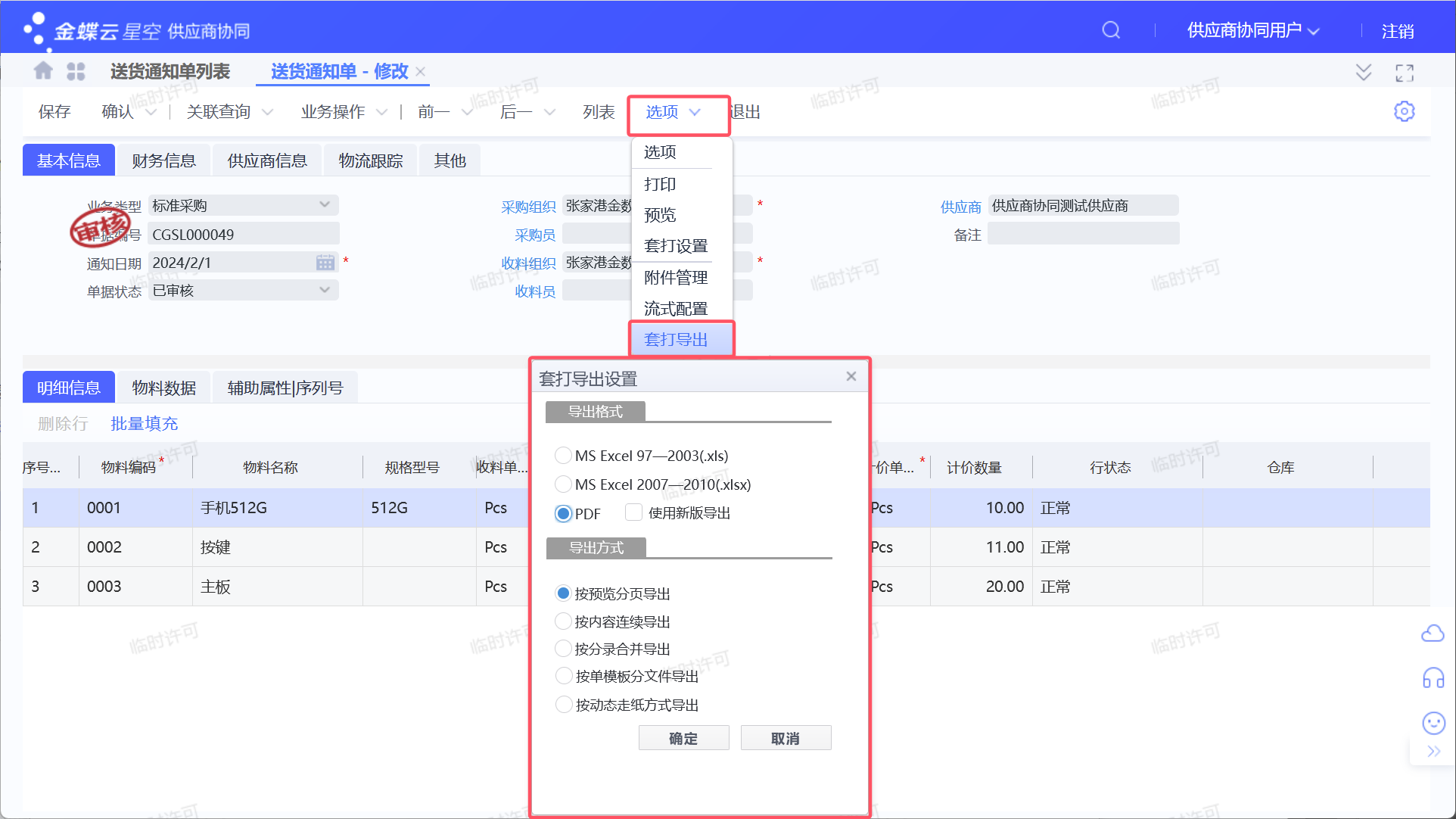Toggle fullscreen mode icon
The height and width of the screenshot is (819, 1456).
(1405, 73)
